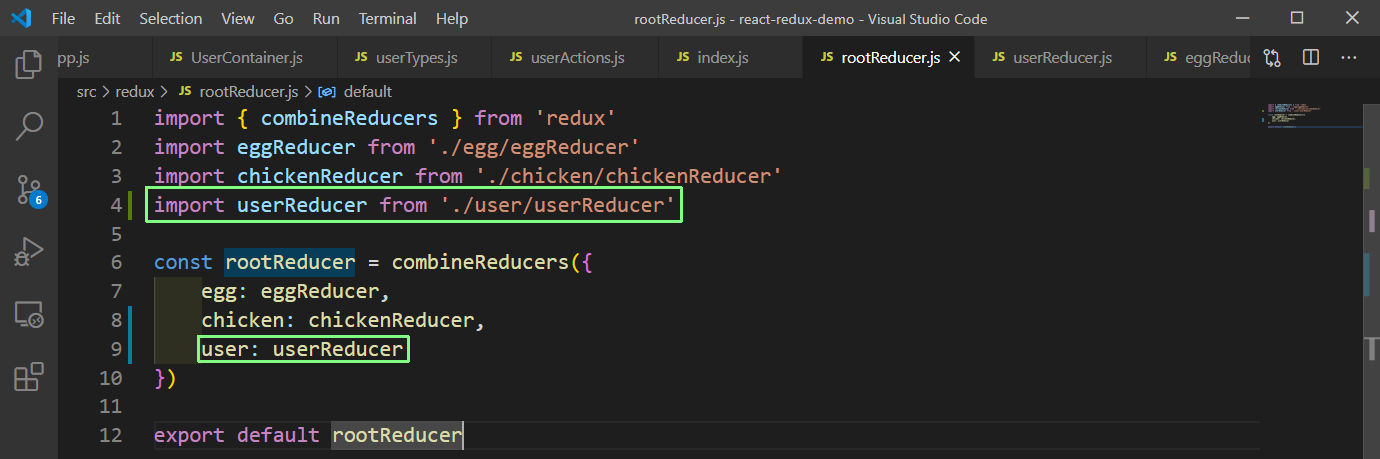Switch to the partially visible eggReducer tab
The width and height of the screenshot is (1380, 459).
click(x=1198, y=58)
